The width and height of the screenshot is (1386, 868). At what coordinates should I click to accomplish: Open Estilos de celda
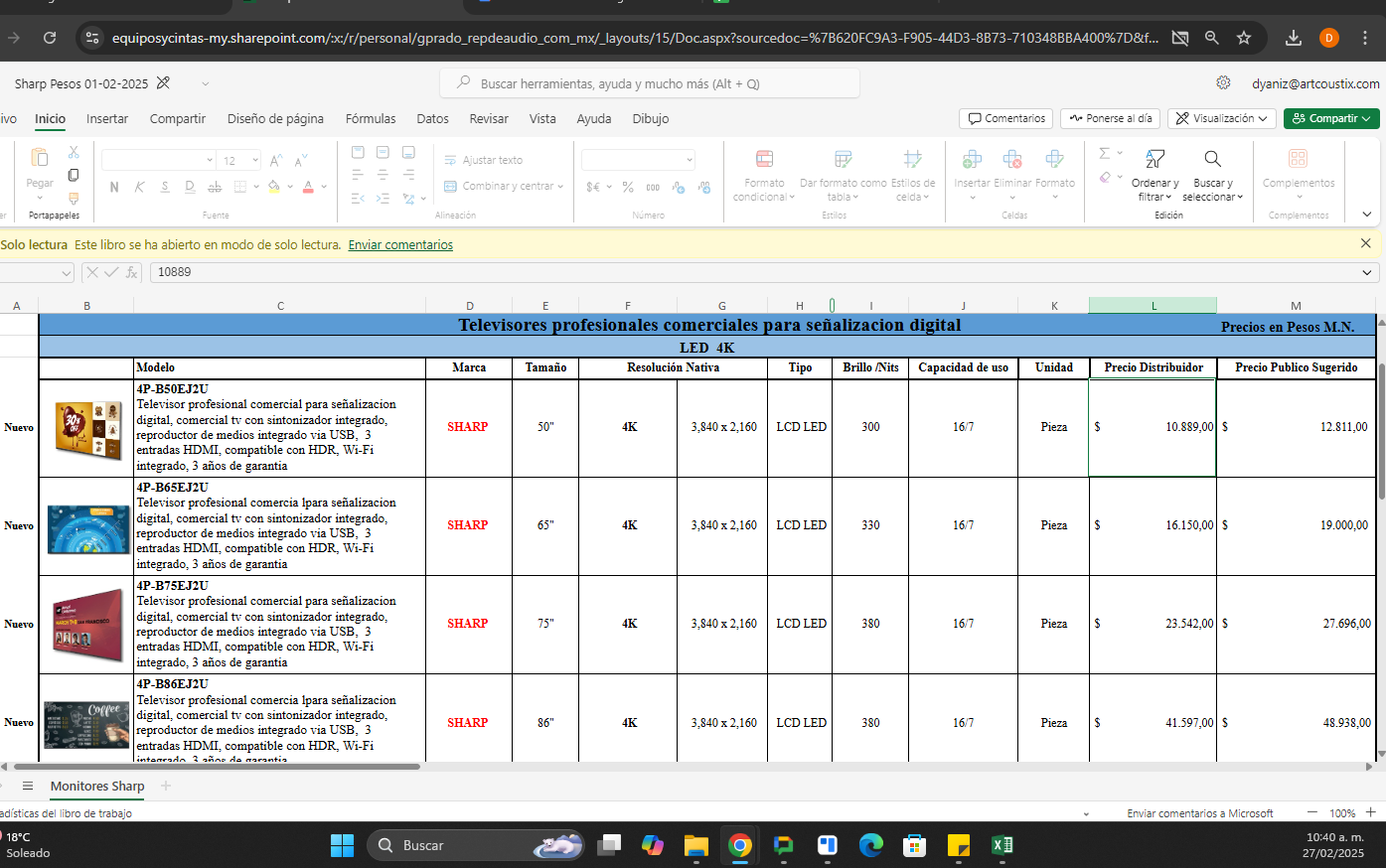click(912, 175)
